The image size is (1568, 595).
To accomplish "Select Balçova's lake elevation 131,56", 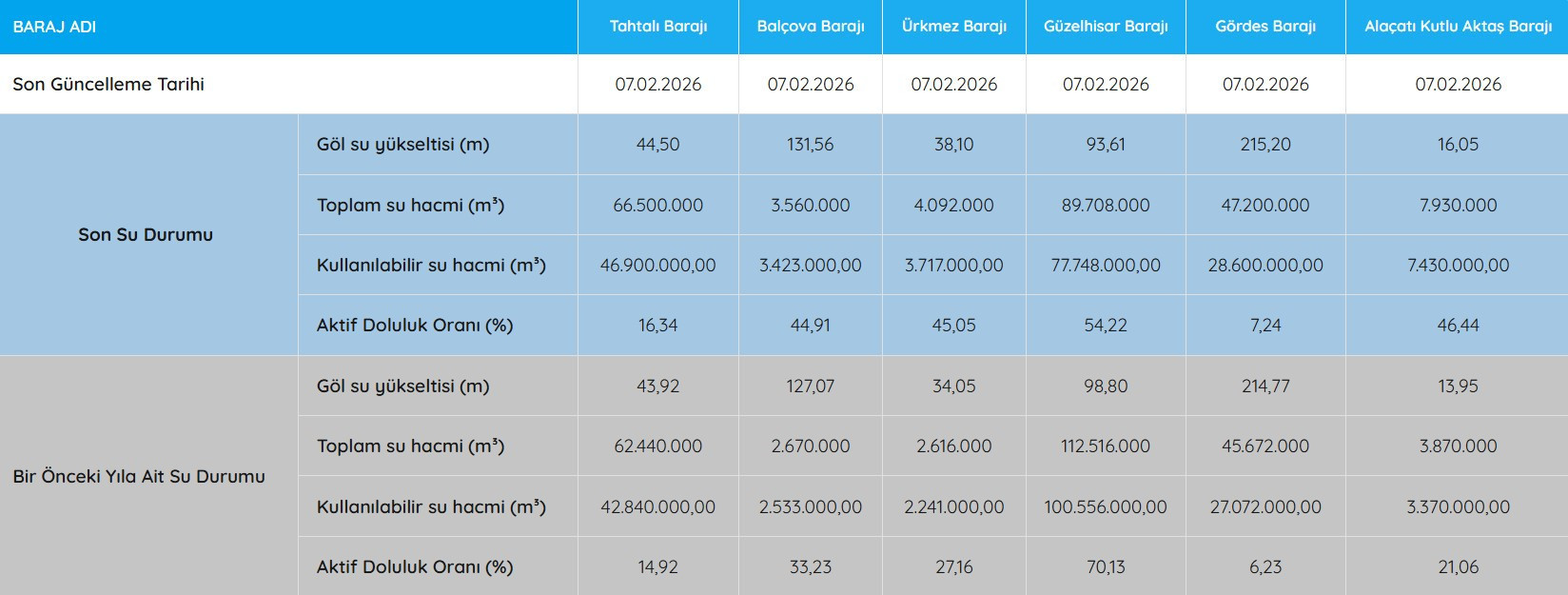I will coord(811,145).
